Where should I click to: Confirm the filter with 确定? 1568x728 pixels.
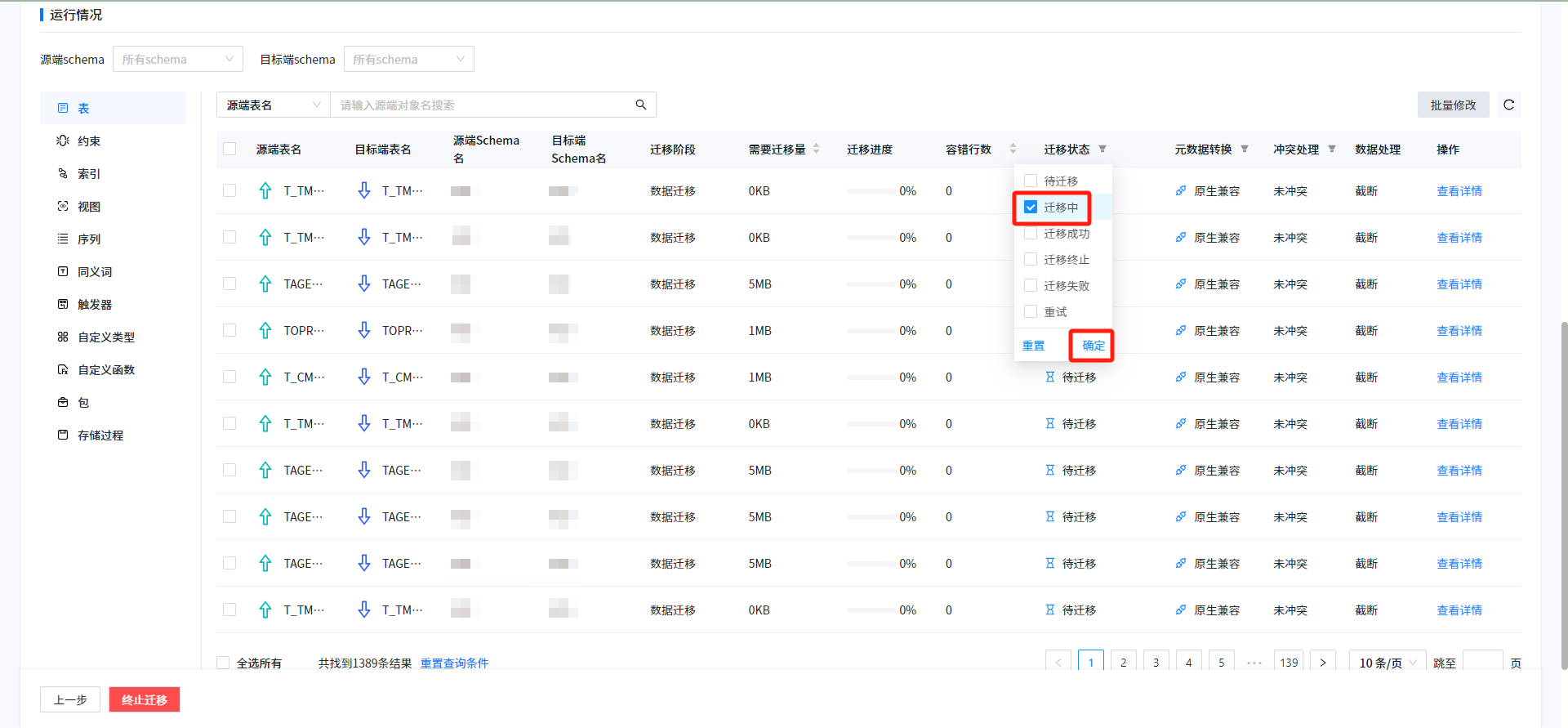point(1094,346)
